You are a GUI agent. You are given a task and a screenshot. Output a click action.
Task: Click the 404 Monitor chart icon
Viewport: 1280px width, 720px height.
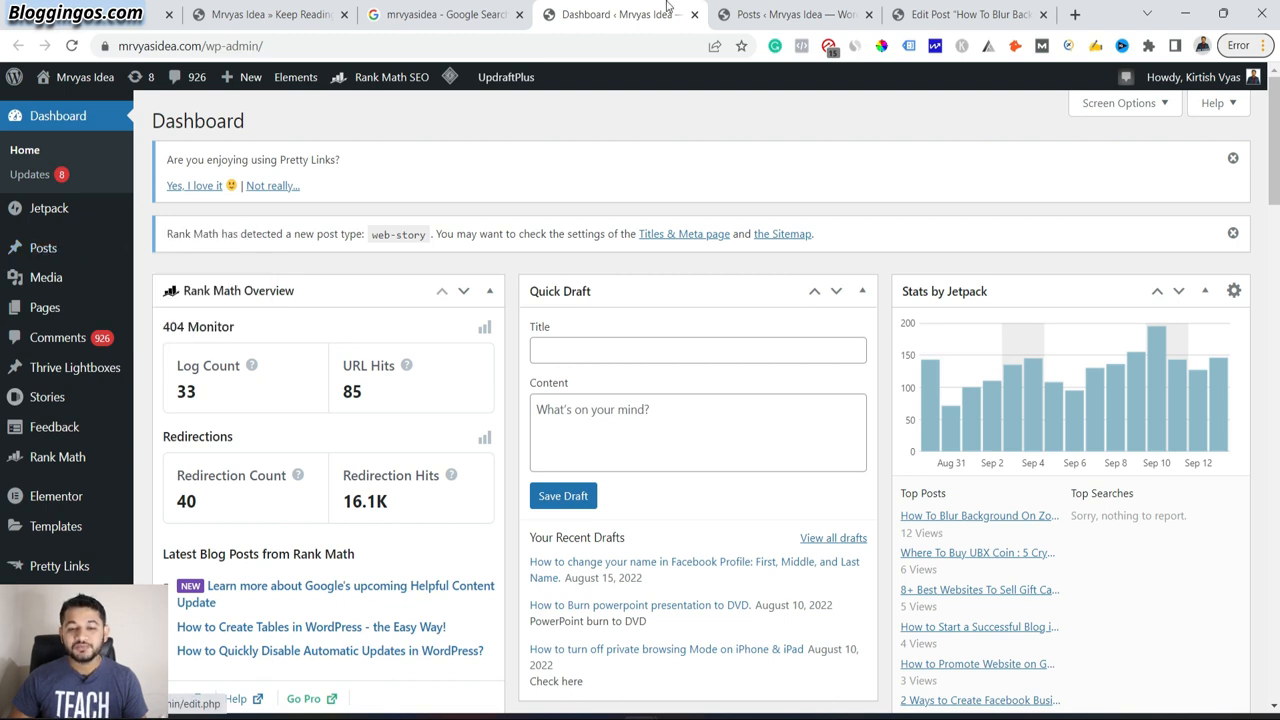[x=485, y=327]
